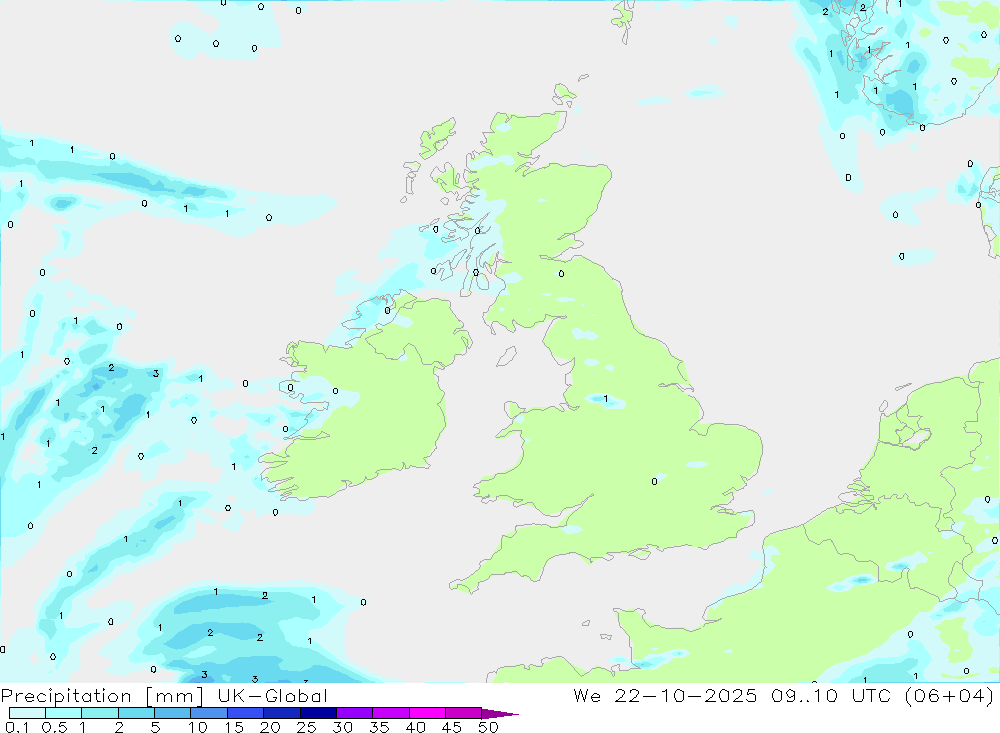The height and width of the screenshot is (733, 1000).
Task: Click the "0.1" legend tick label
Action: [17, 727]
